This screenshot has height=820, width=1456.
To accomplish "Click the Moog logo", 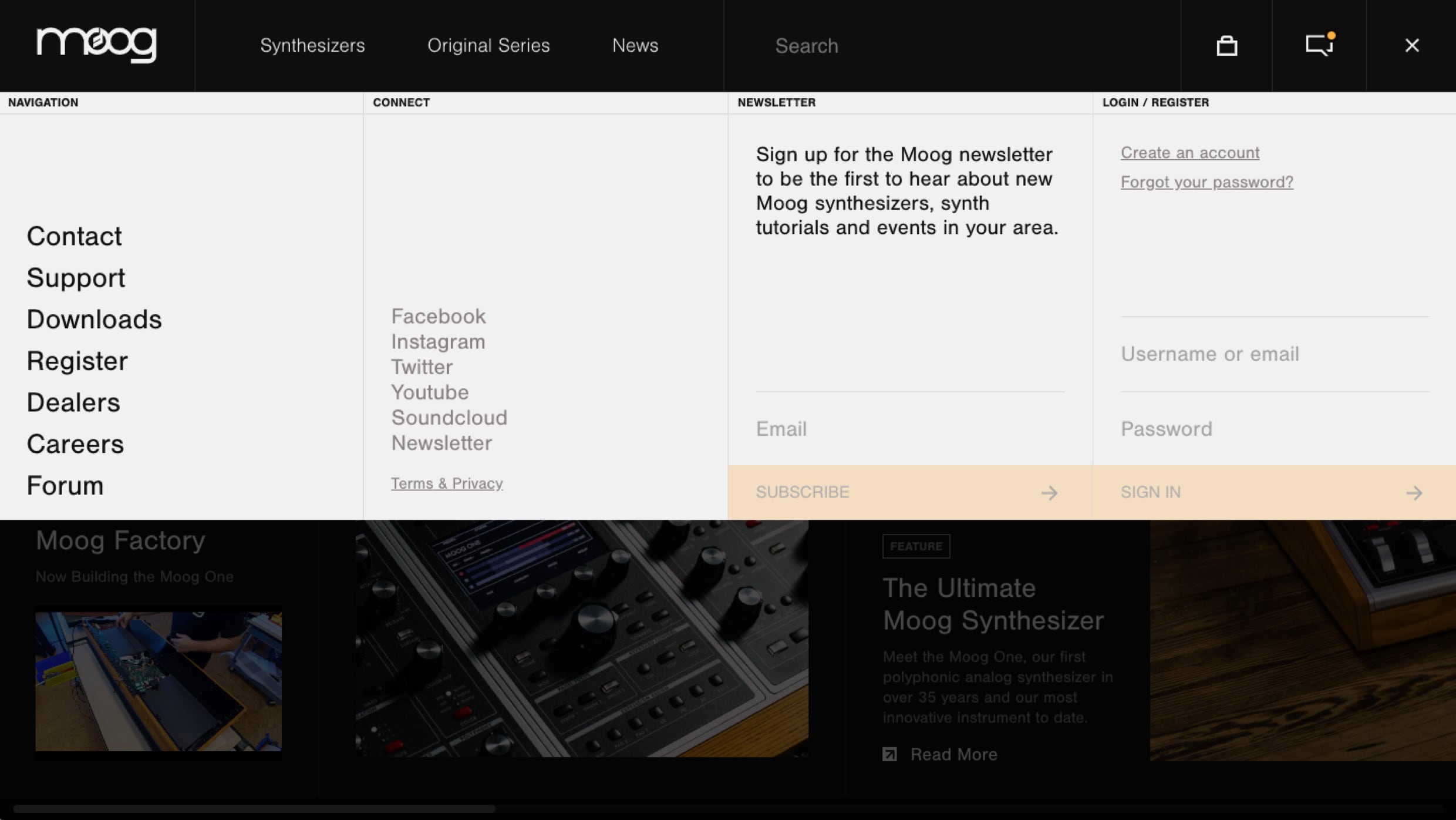I will tap(97, 45).
